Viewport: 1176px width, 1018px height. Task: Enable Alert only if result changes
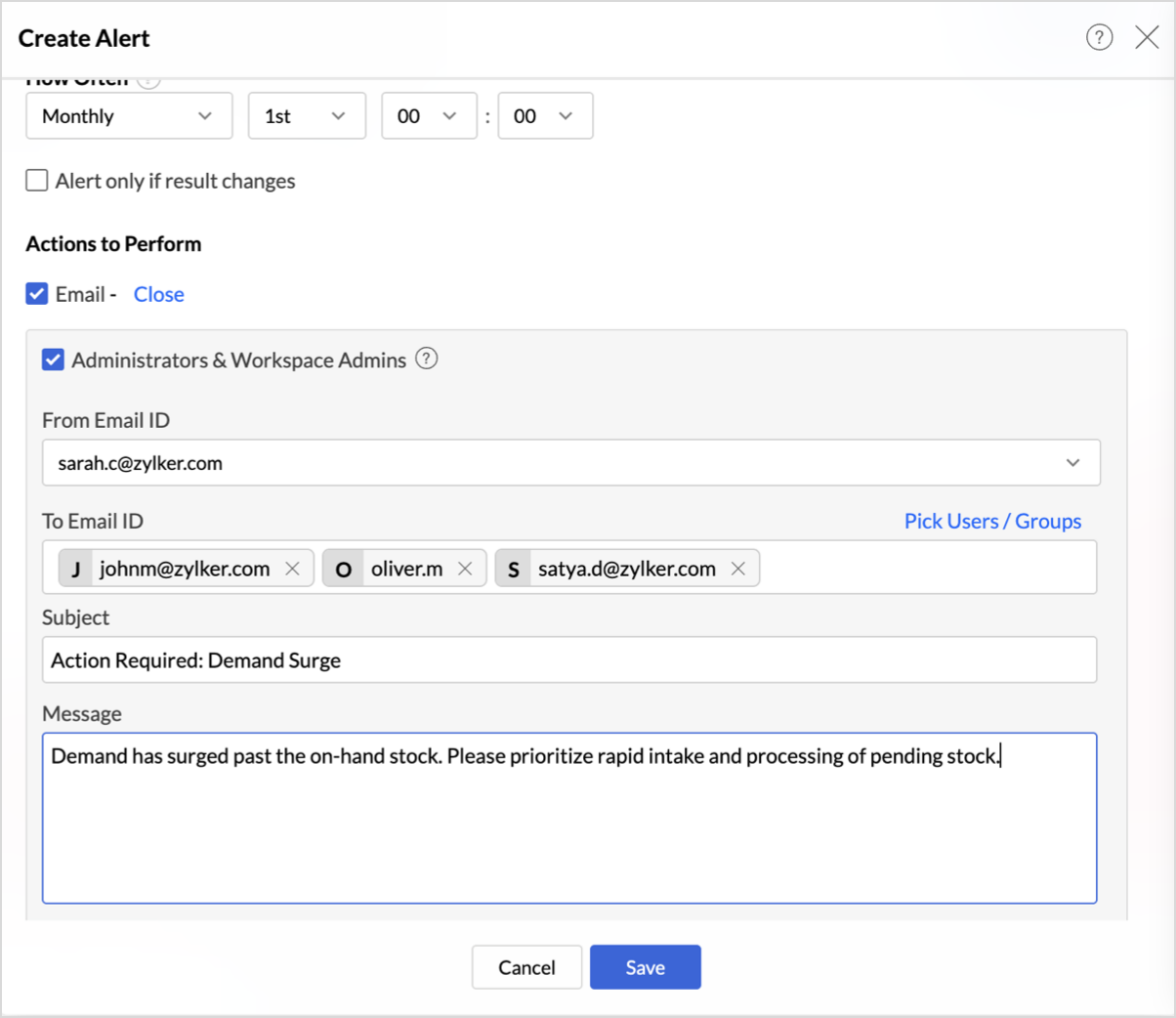37,181
